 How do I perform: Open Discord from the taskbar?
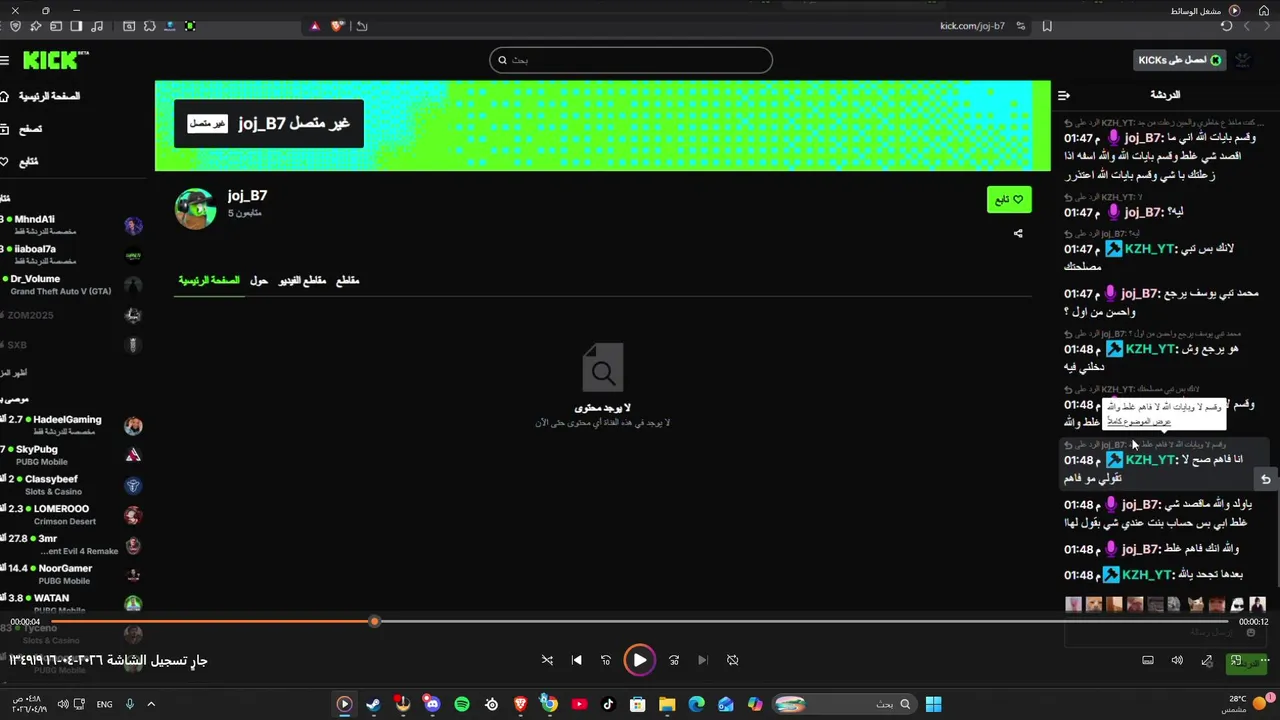pos(432,704)
